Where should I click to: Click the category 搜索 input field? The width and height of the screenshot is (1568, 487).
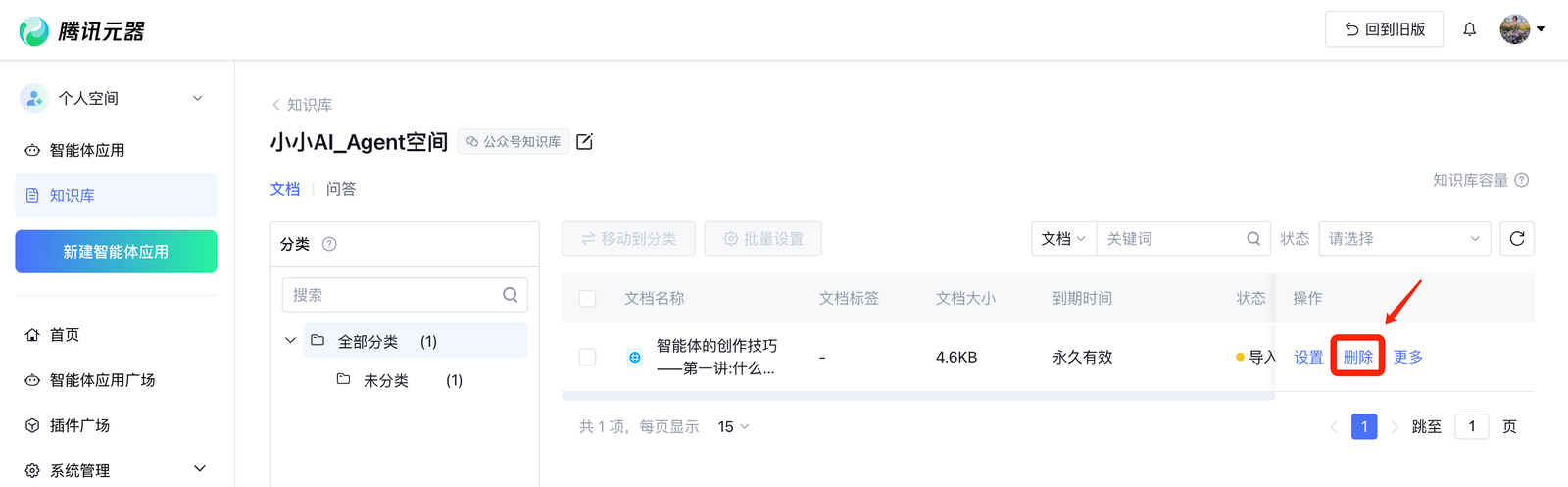[x=394, y=295]
